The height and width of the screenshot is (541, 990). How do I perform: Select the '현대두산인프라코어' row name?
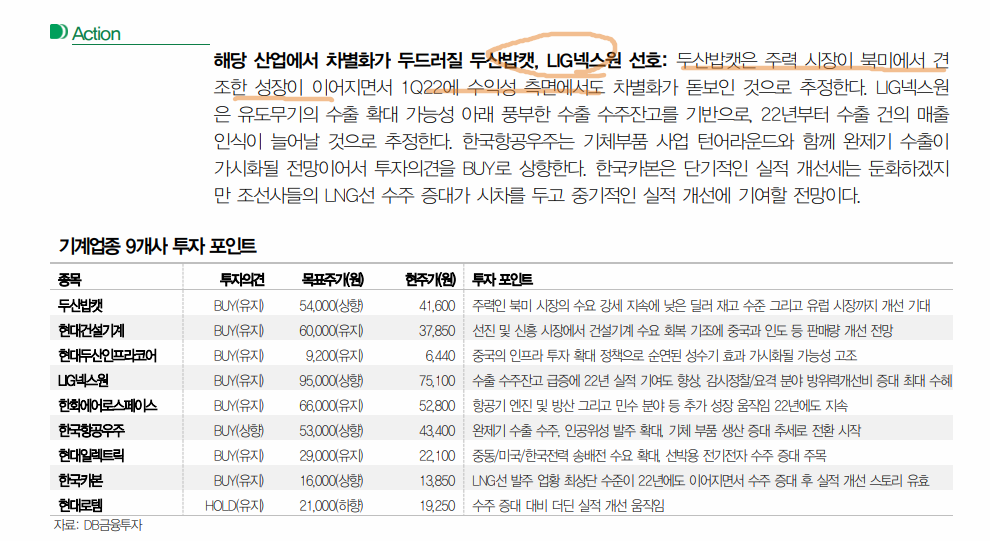pyautogui.click(x=107, y=355)
